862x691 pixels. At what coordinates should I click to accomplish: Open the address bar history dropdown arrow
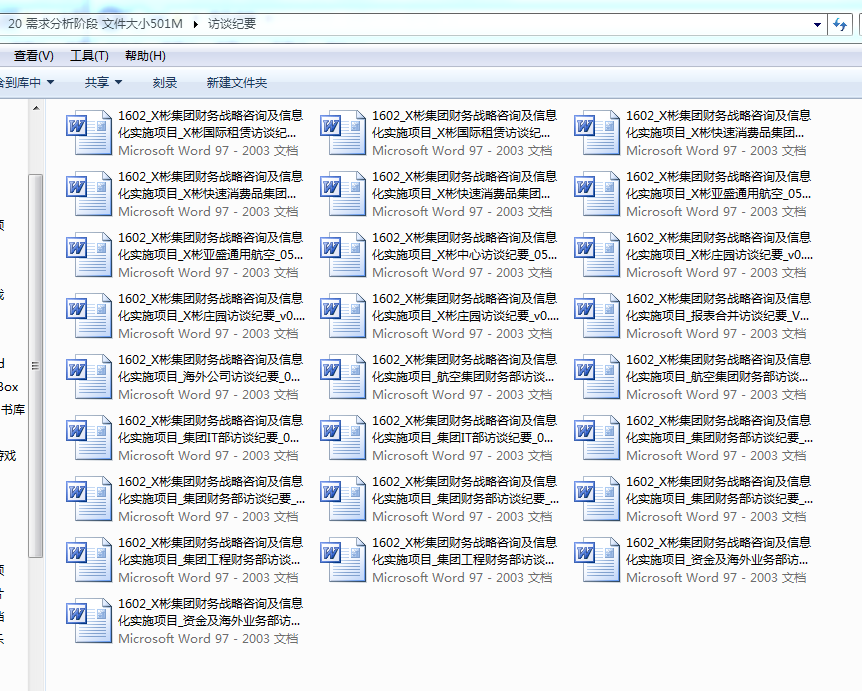click(x=817, y=24)
